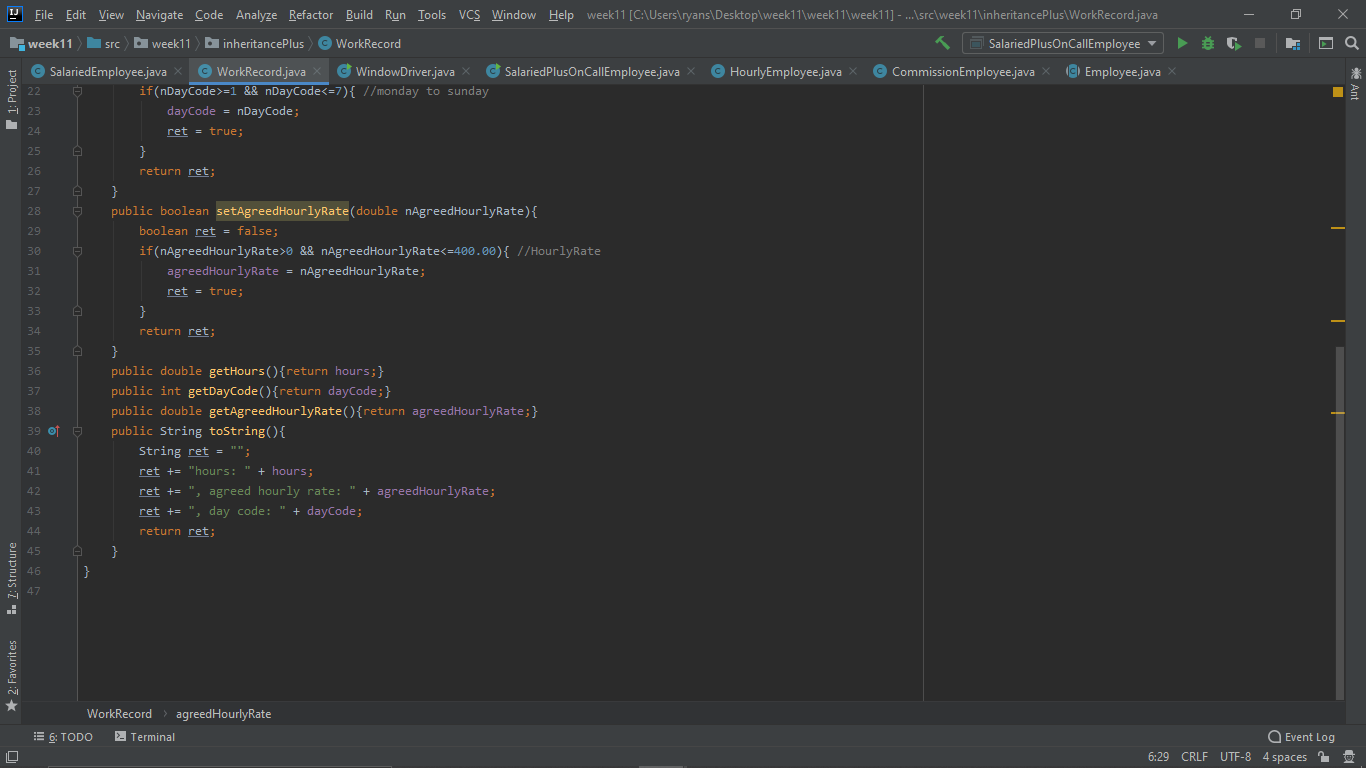Screen dimensions: 1366x768
Task: Click the overriding method gutter icon on toString
Action: (x=53, y=430)
